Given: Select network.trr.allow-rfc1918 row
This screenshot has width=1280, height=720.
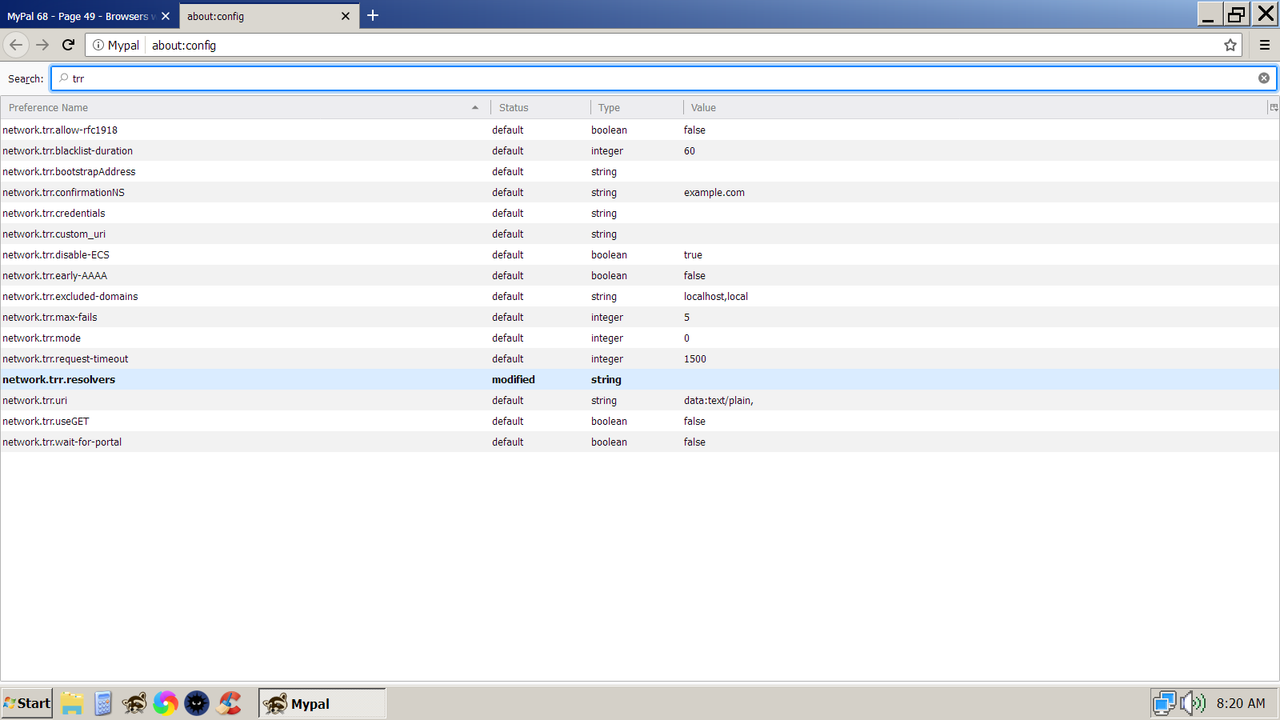Looking at the screenshot, I should pos(640,130).
